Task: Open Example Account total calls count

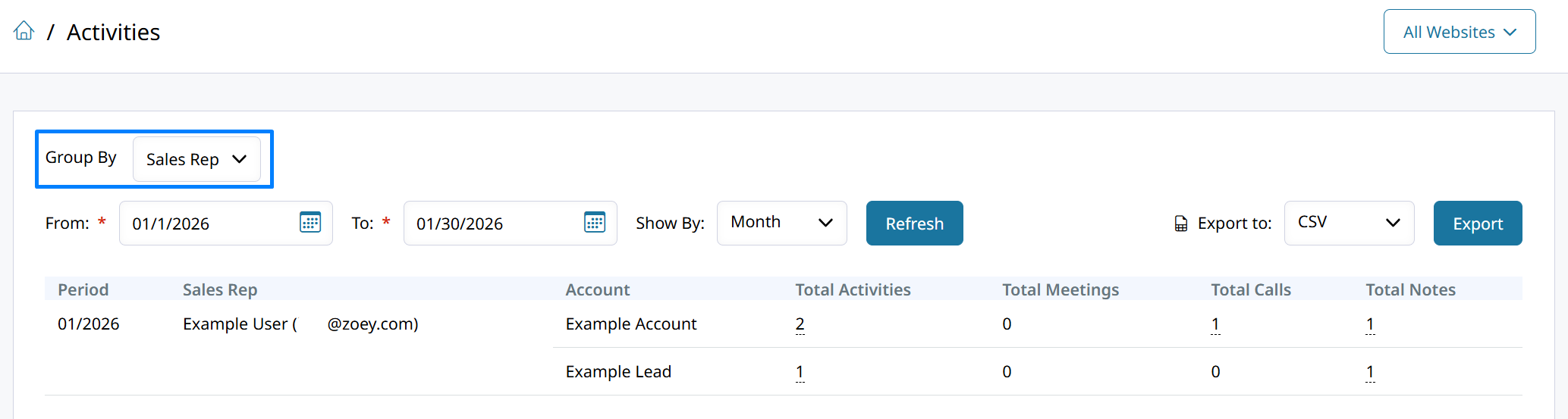Action: coord(1215,324)
